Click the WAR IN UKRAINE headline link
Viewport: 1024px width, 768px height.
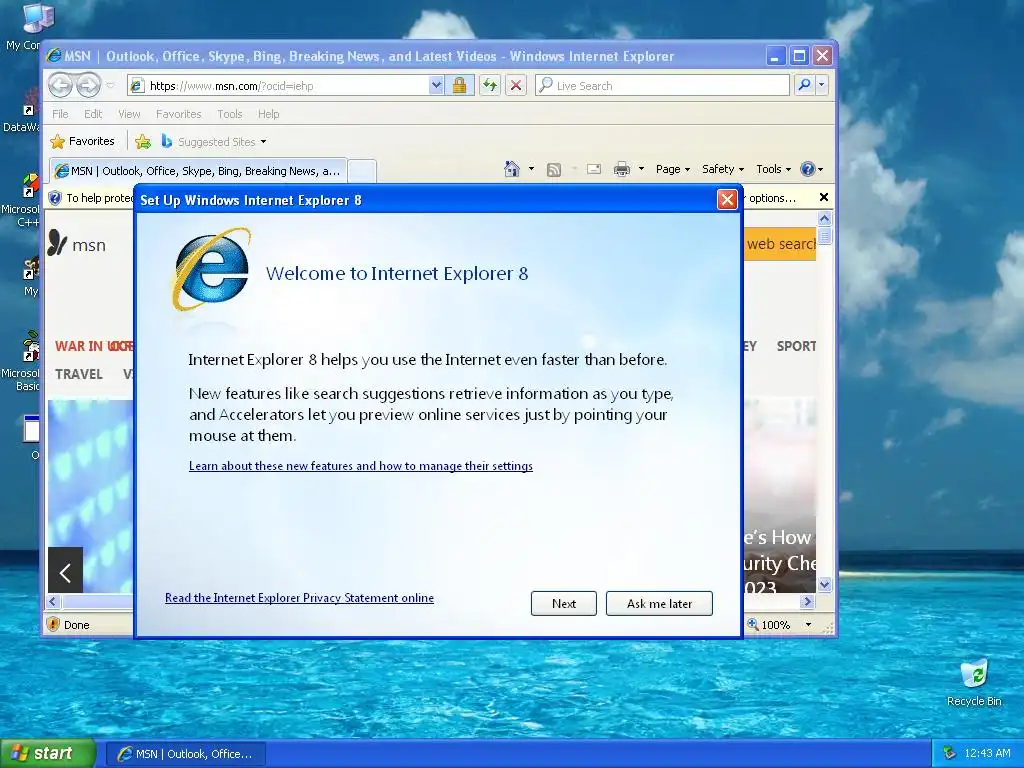tap(94, 346)
